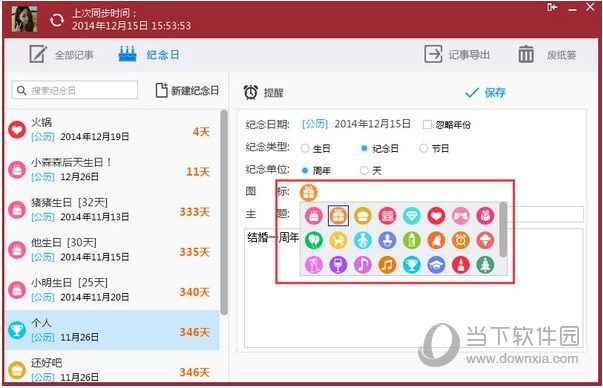Click the icon picker scrollbar
Screen dimensions: 603x388
click(x=503, y=230)
